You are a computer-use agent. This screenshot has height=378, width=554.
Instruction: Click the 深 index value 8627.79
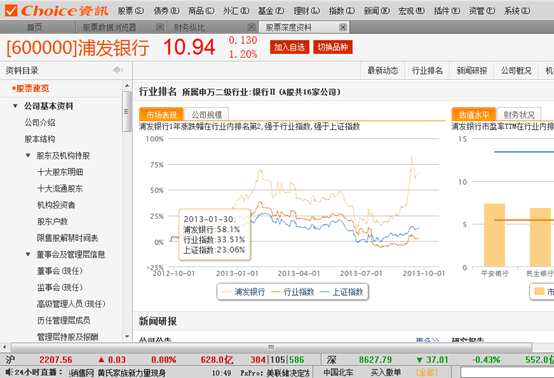click(x=376, y=360)
